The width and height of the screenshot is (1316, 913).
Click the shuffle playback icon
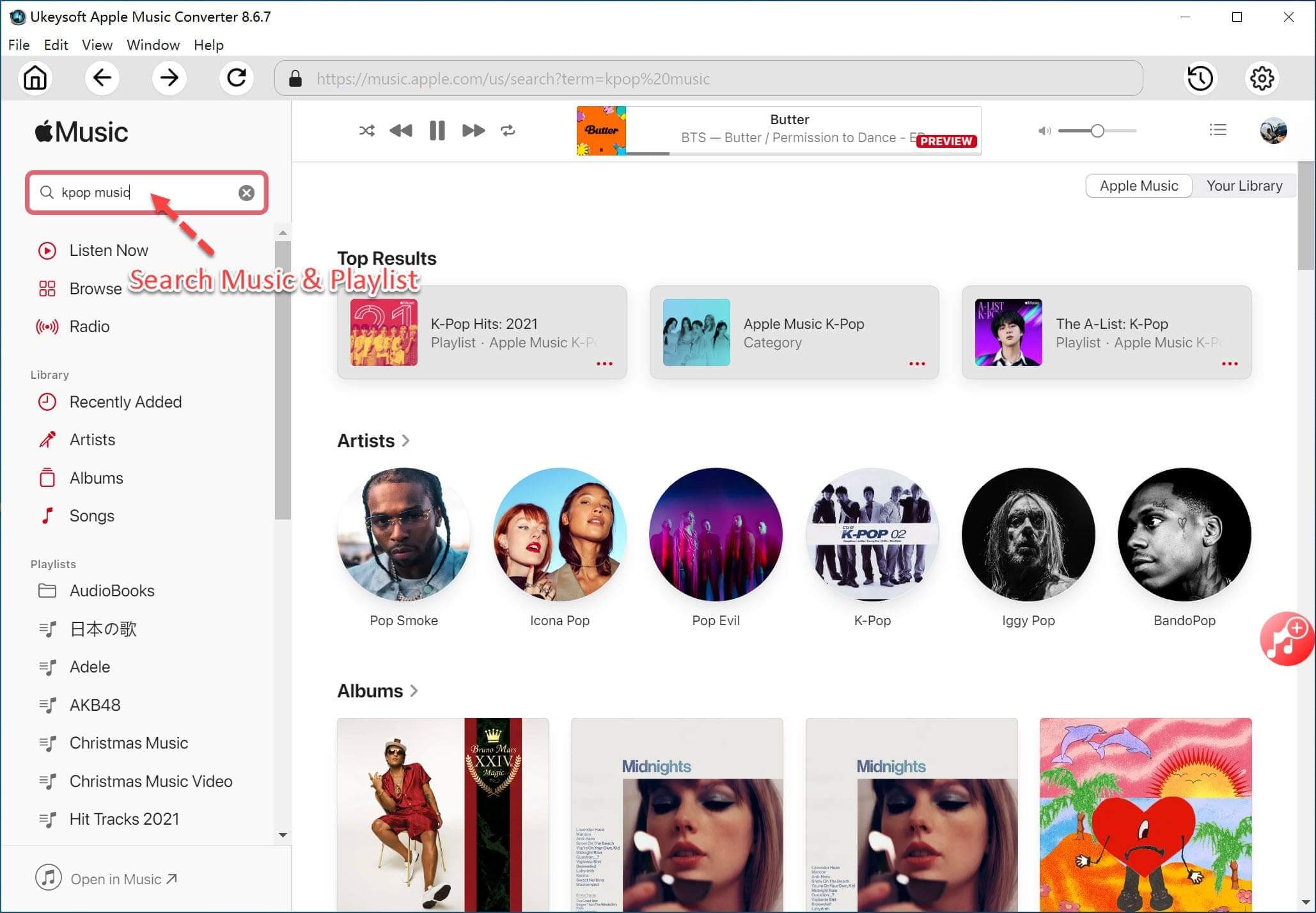(365, 130)
